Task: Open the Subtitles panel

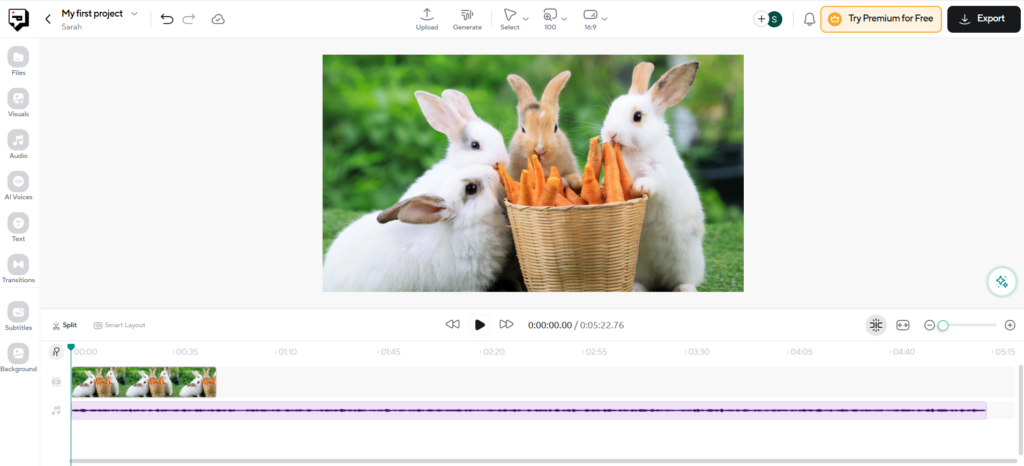Action: coord(18,317)
